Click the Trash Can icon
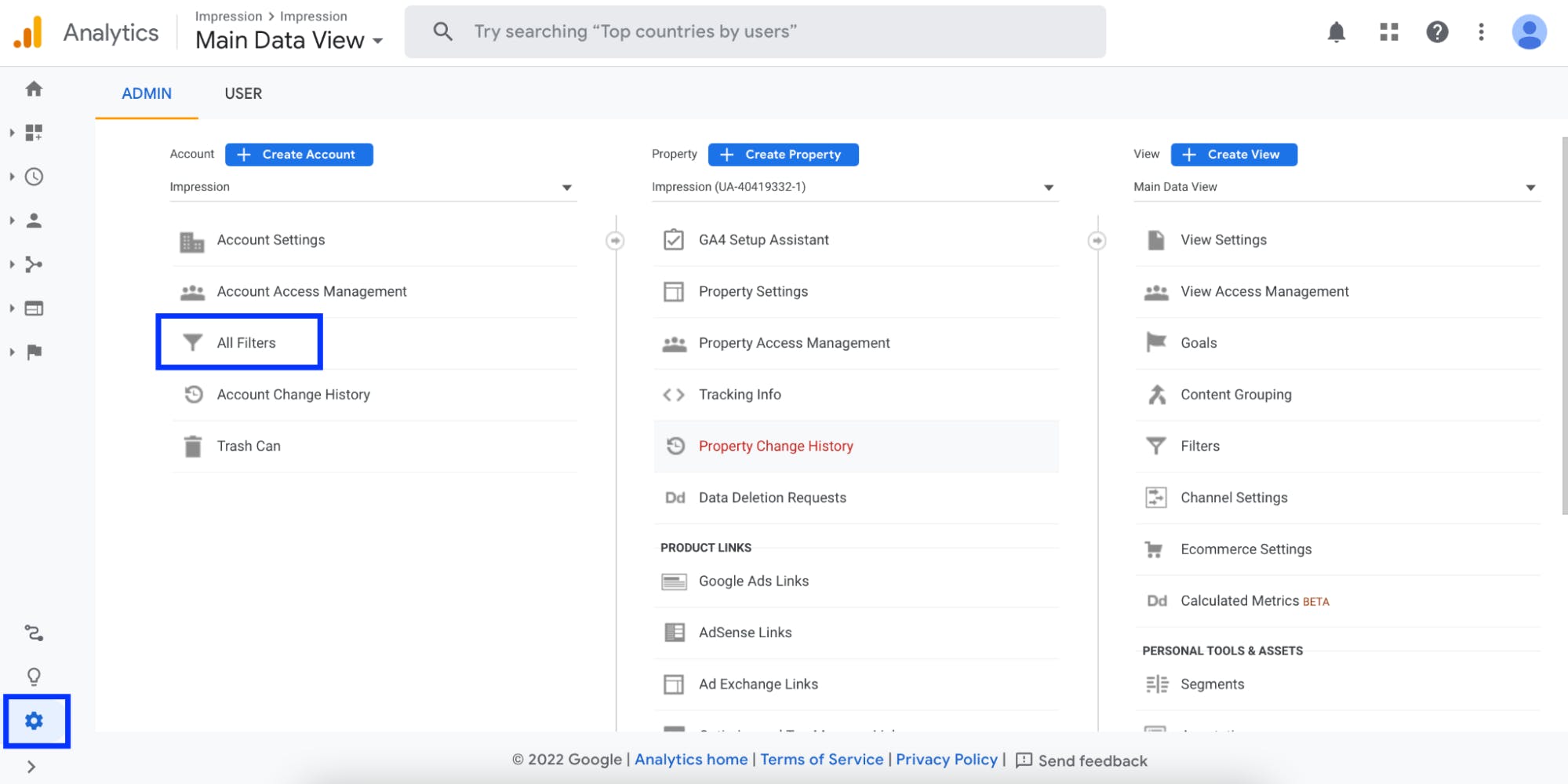The image size is (1568, 784). [x=192, y=446]
